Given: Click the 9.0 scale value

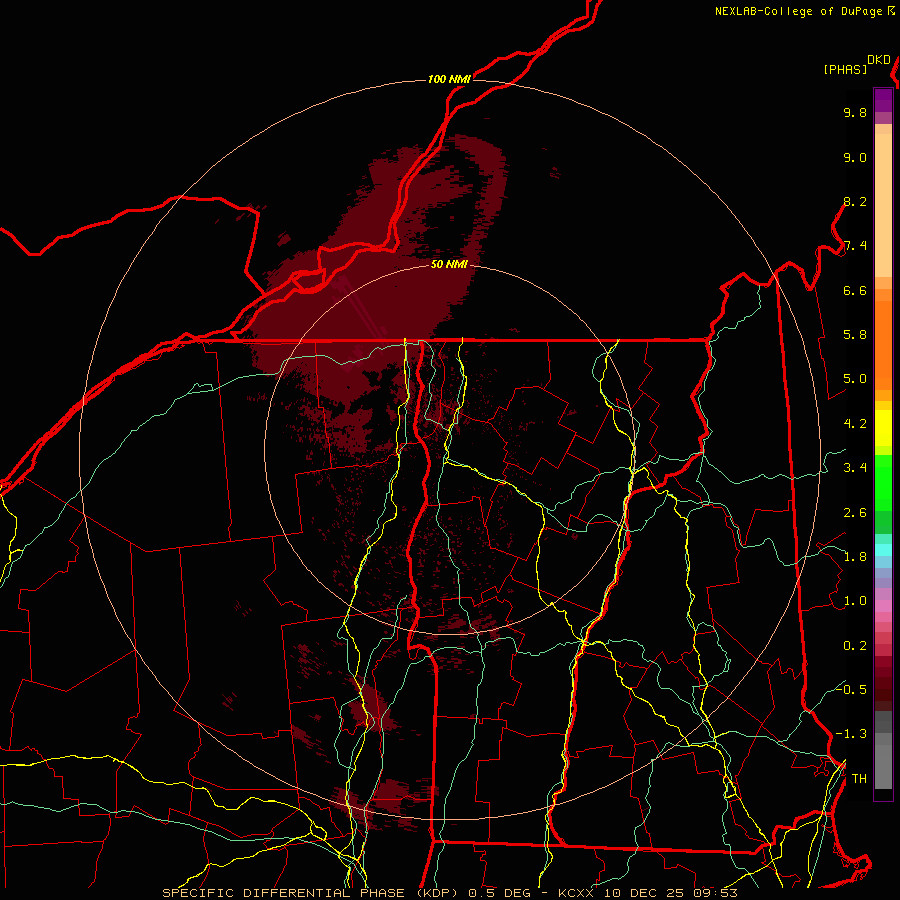Looking at the screenshot, I should pos(855,158).
